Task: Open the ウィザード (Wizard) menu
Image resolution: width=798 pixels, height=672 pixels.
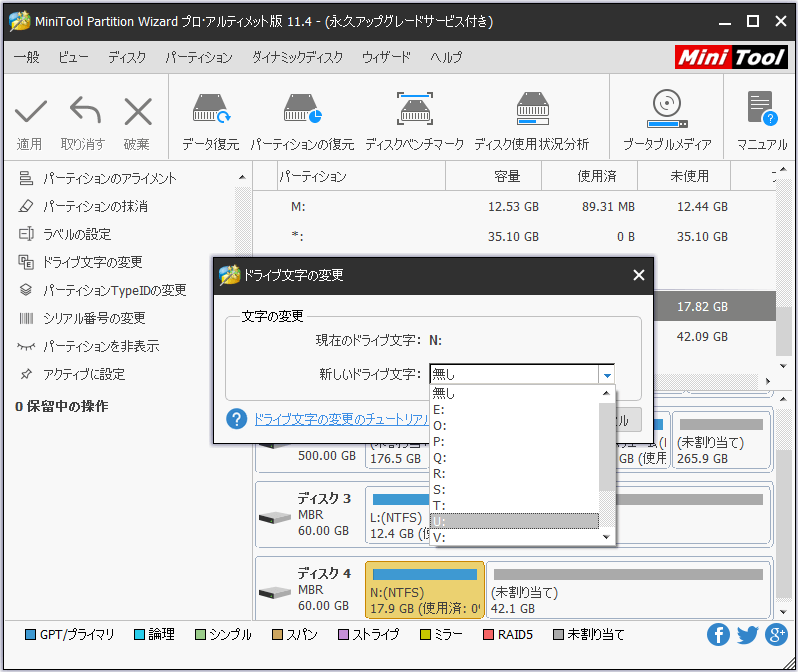Action: pyautogui.click(x=386, y=57)
